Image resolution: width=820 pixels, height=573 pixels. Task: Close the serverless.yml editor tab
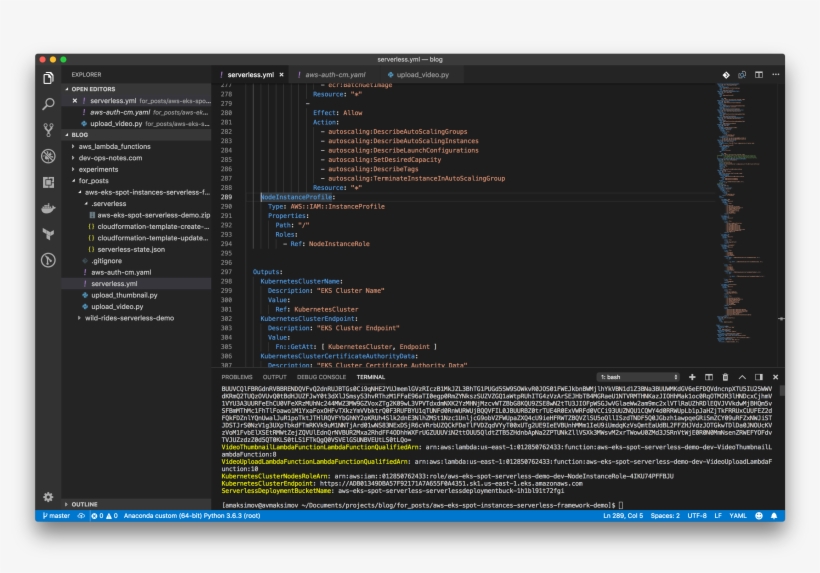pyautogui.click(x=281, y=75)
